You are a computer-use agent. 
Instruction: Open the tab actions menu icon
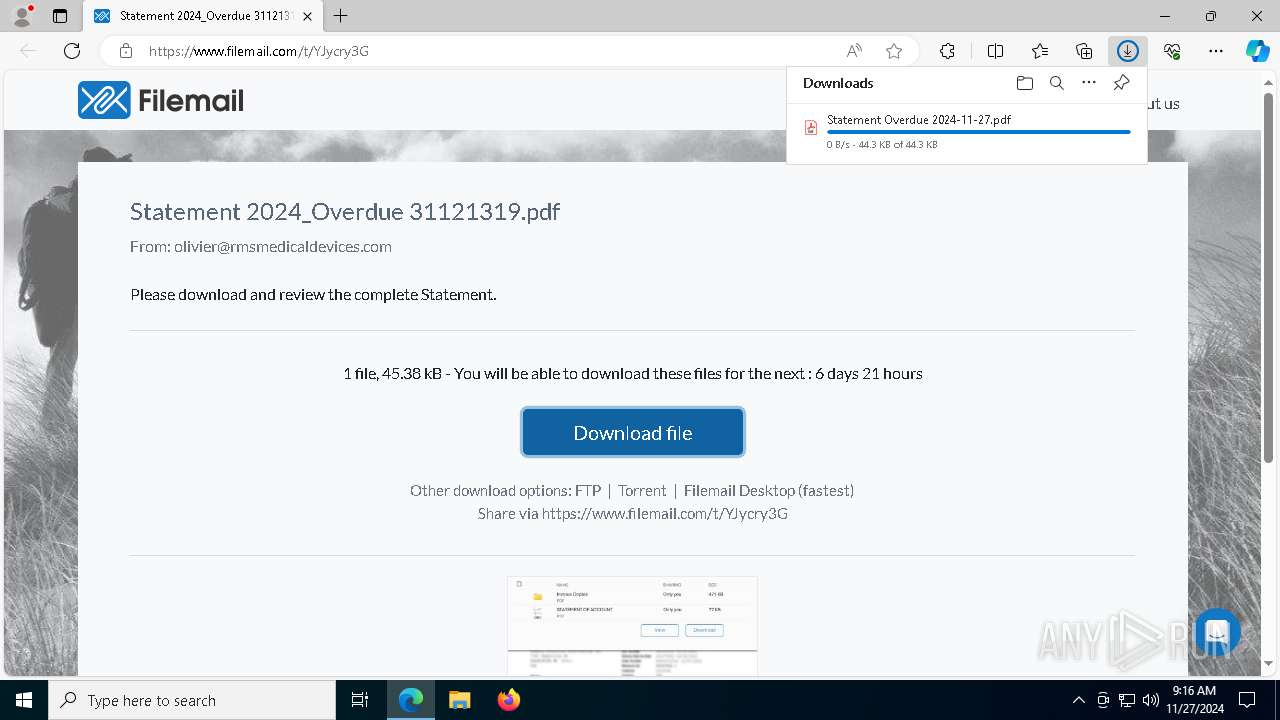pyautogui.click(x=60, y=16)
